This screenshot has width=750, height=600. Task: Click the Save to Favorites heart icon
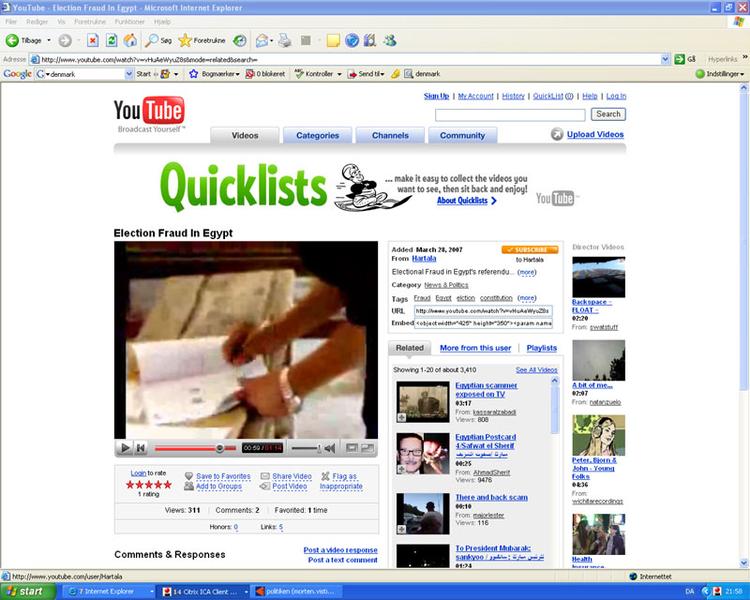(189, 476)
